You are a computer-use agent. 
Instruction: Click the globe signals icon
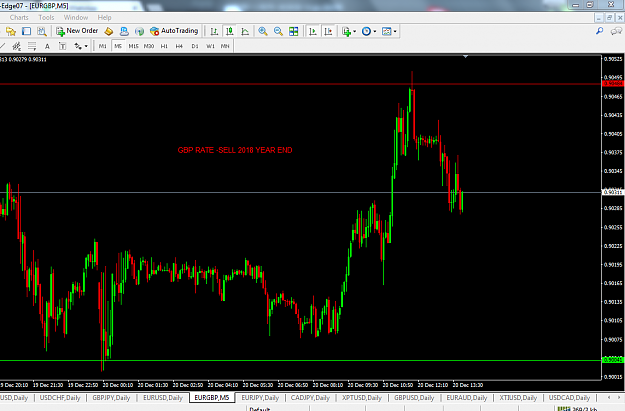pos(139,31)
